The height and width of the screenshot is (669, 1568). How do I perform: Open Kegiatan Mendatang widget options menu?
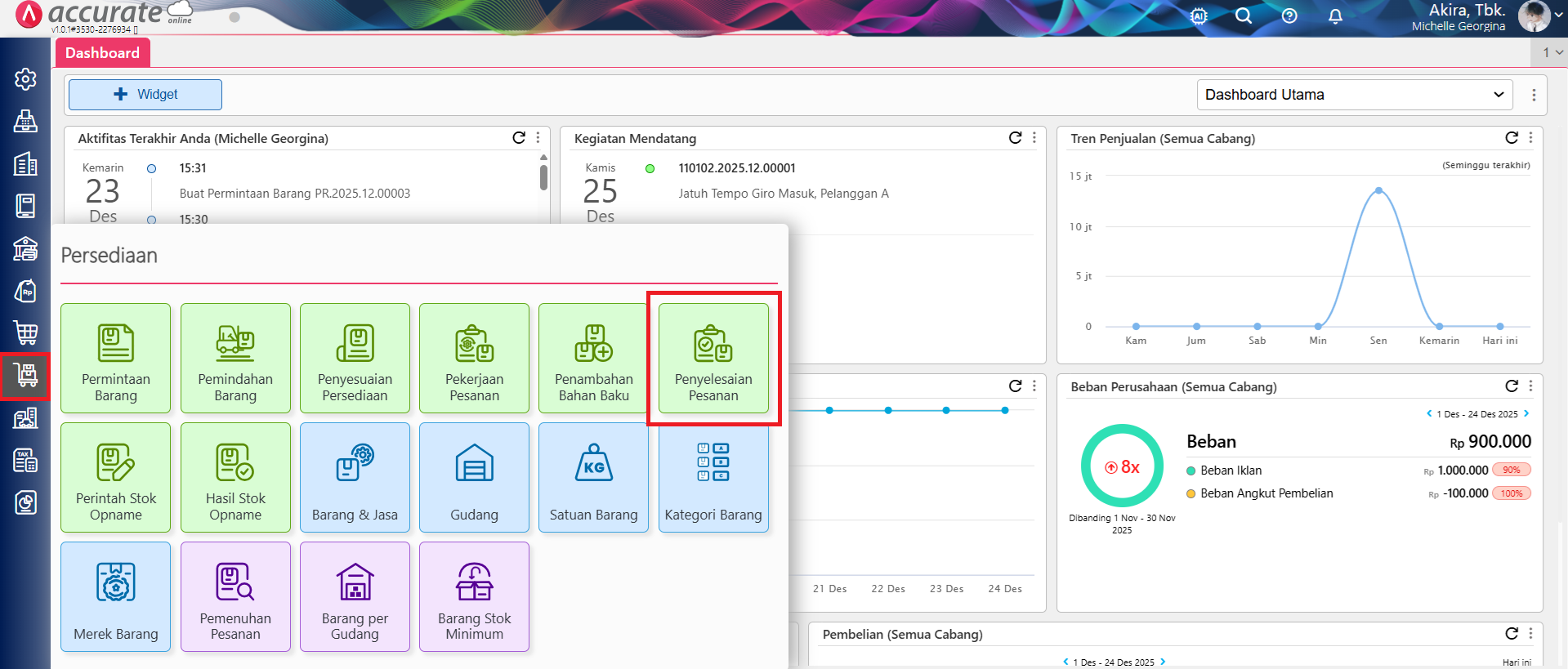coord(1034,138)
